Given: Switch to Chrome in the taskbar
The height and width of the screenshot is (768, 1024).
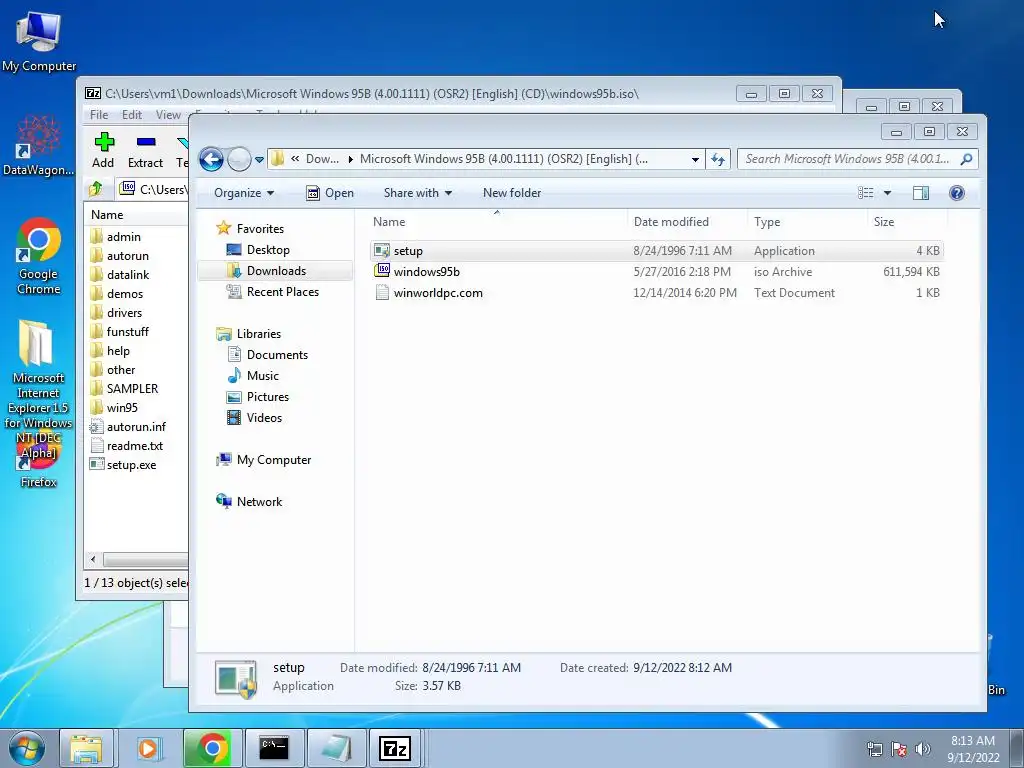Looking at the screenshot, I should 212,748.
